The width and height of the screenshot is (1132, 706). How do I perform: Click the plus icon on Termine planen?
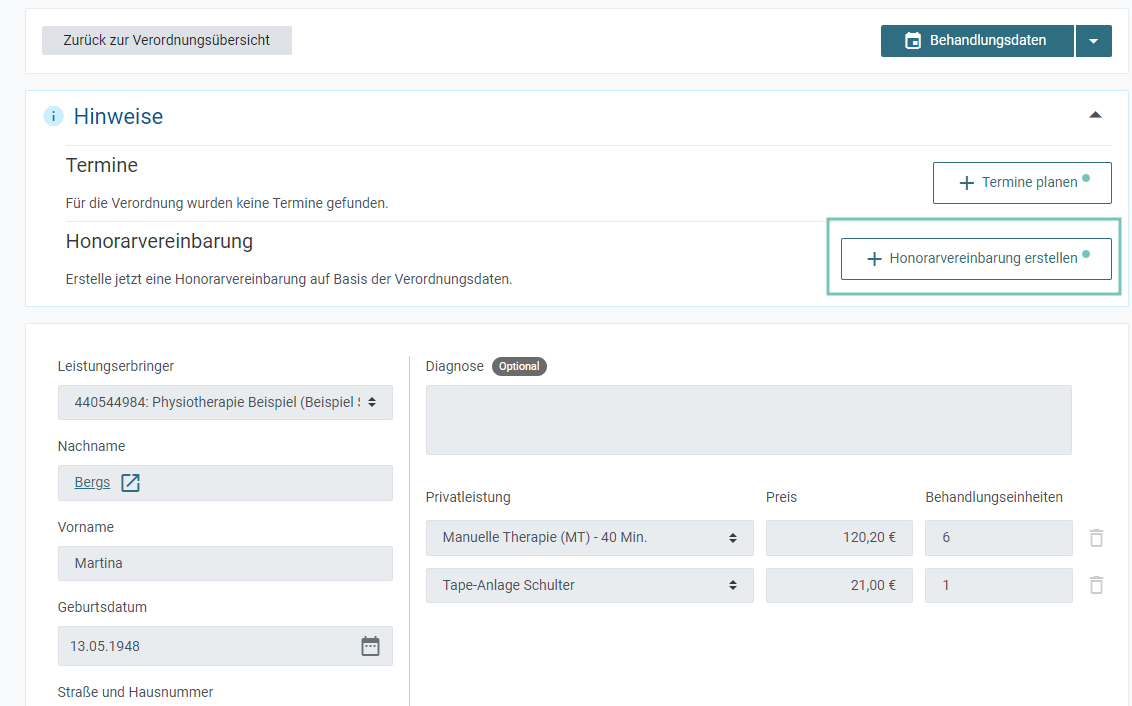tap(966, 183)
